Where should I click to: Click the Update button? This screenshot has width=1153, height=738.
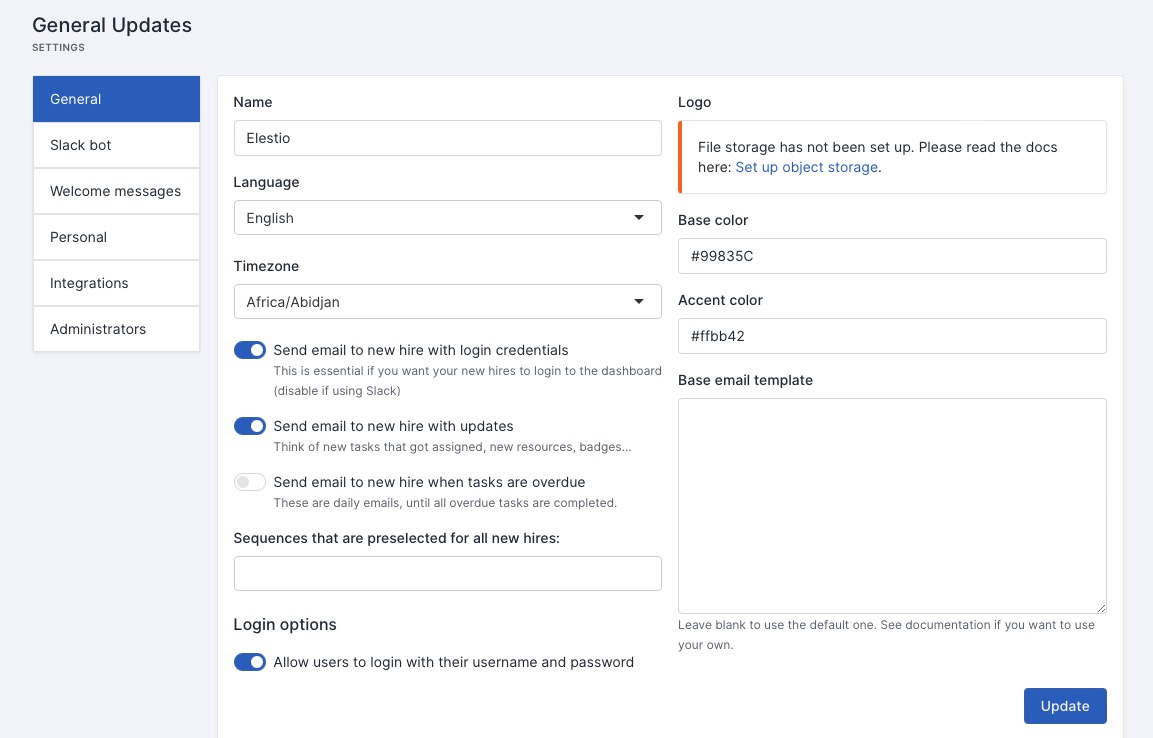coord(1064,705)
